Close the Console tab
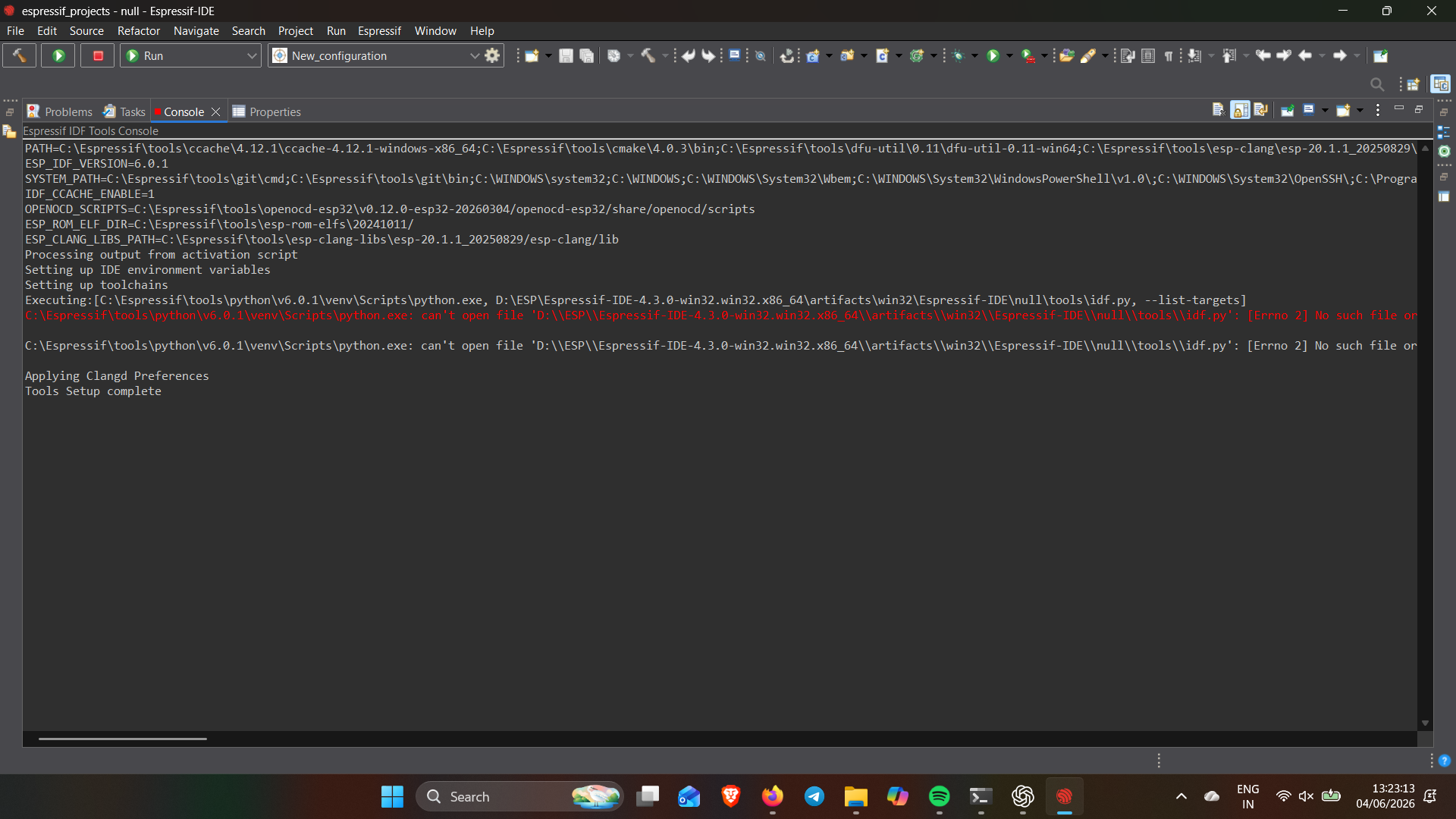Screen dimensions: 1456x819 216,111
